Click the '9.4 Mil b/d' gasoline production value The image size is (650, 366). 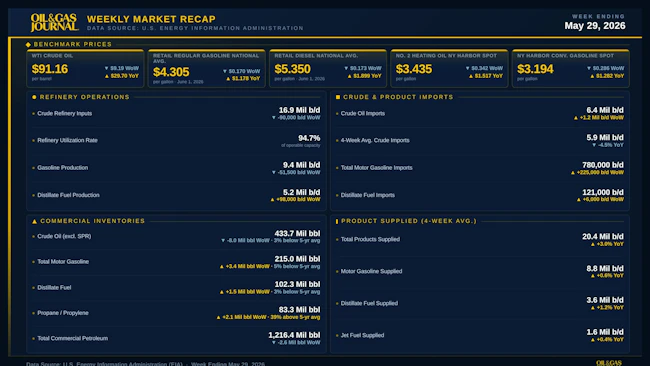pyautogui.click(x=301, y=165)
